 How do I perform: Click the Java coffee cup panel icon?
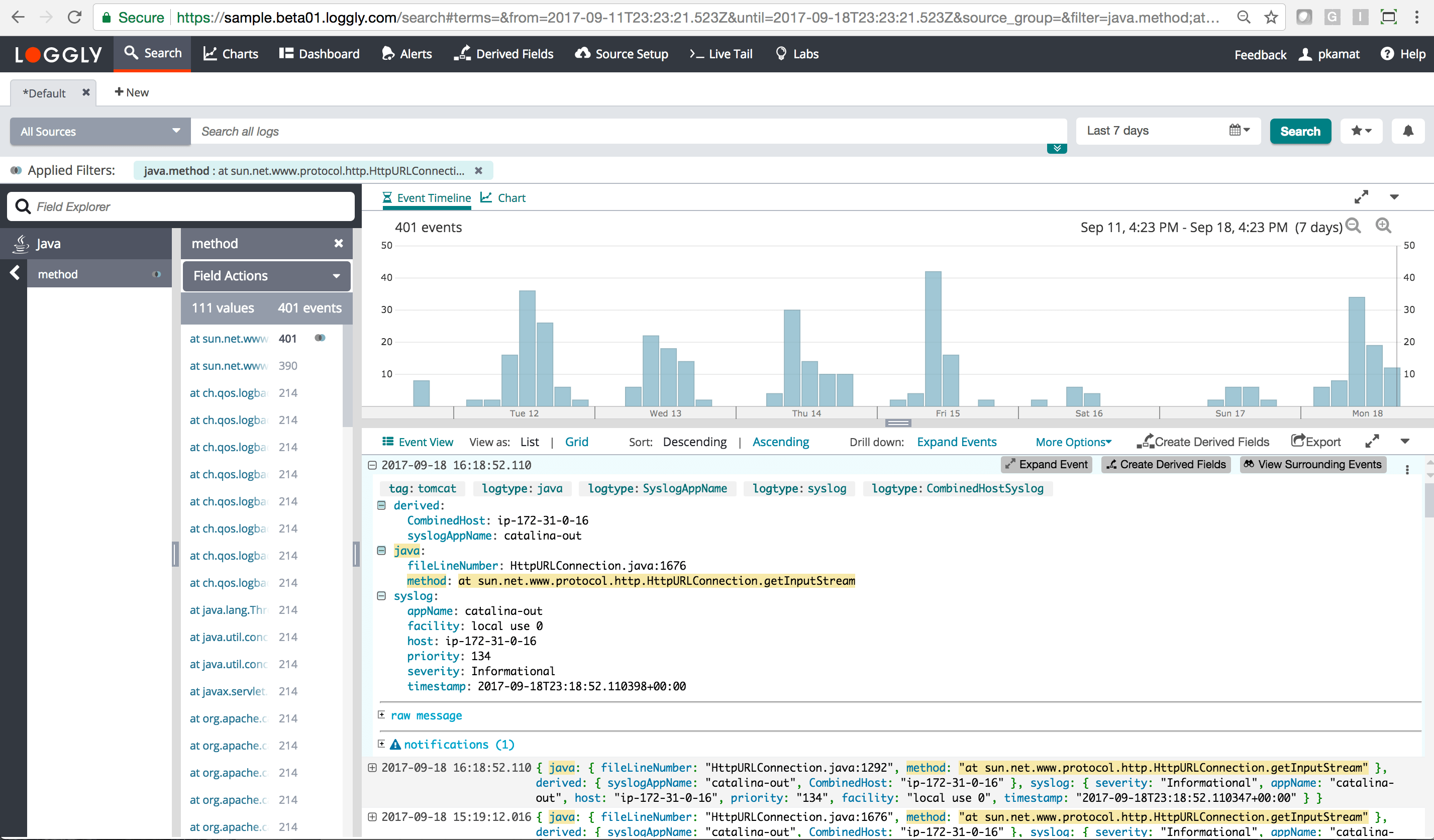[x=21, y=243]
